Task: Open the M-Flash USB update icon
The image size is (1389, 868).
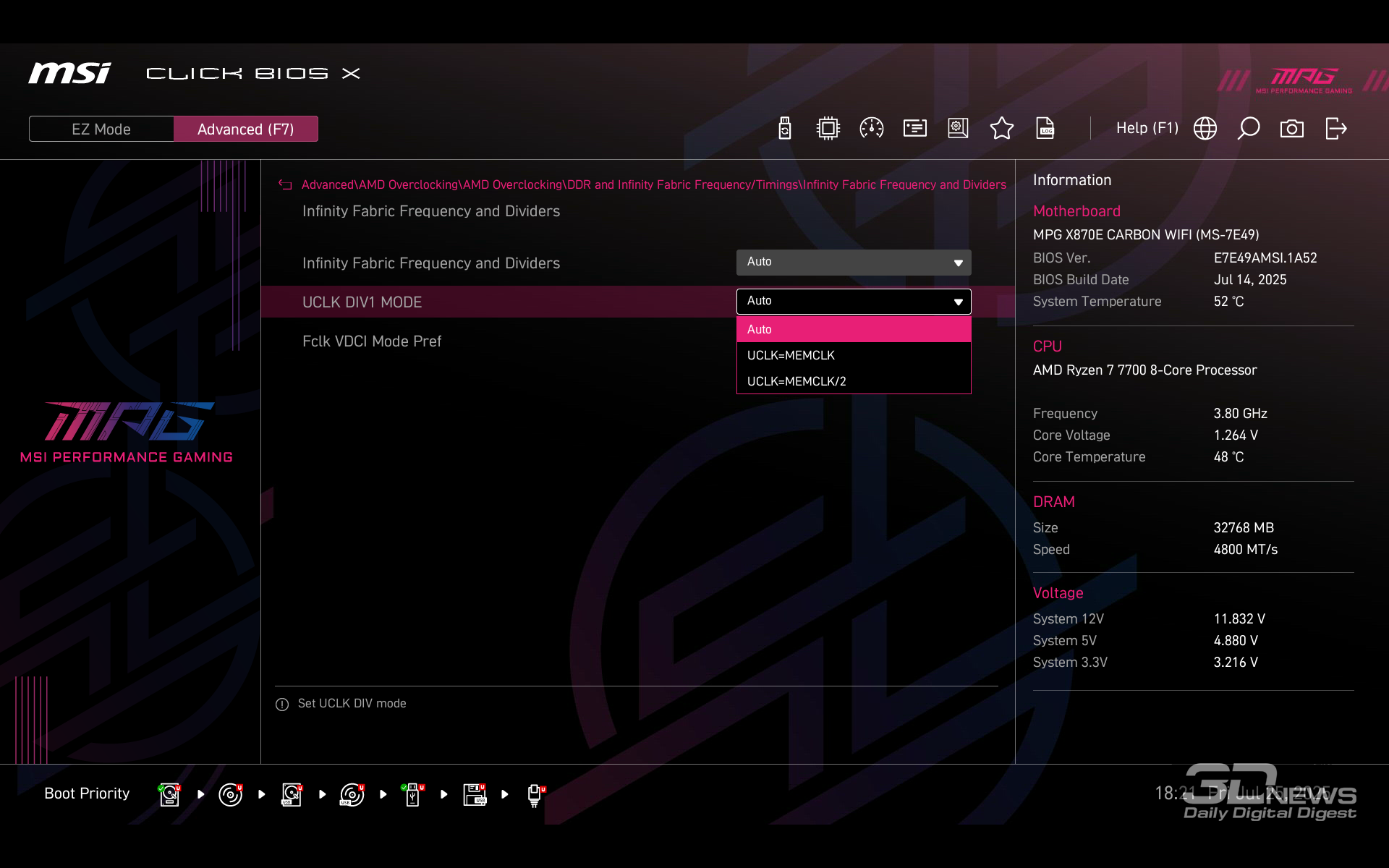Action: click(785, 129)
